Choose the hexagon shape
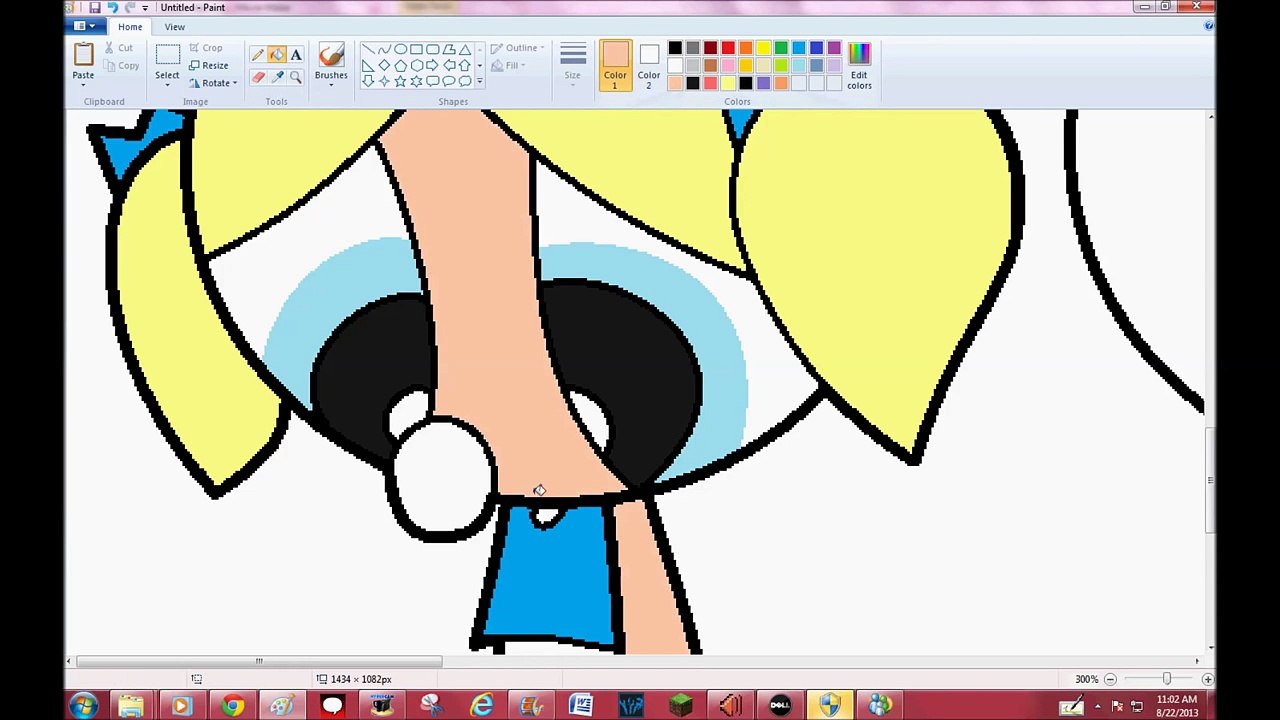This screenshot has width=1280, height=720. pos(416,66)
